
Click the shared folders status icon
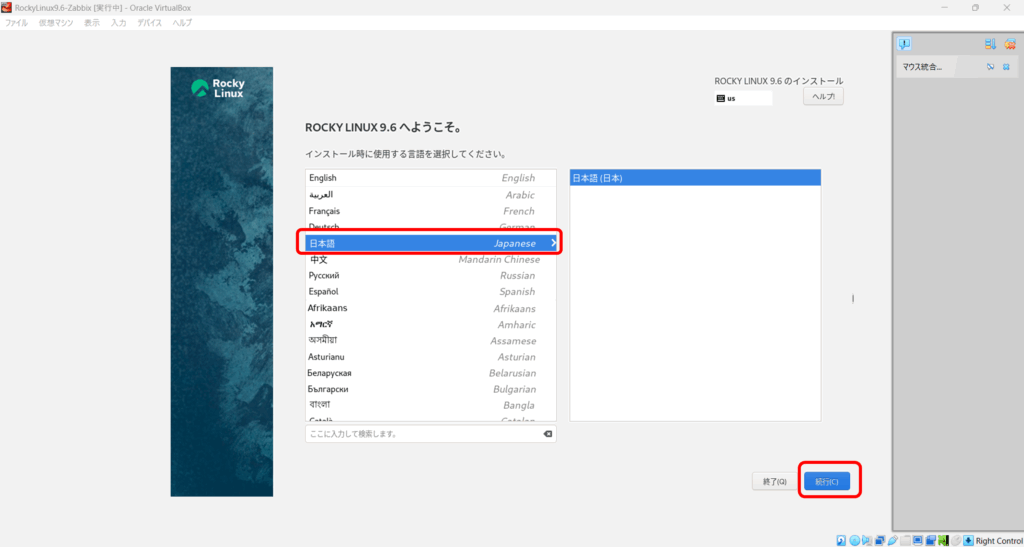pyautogui.click(x=905, y=540)
